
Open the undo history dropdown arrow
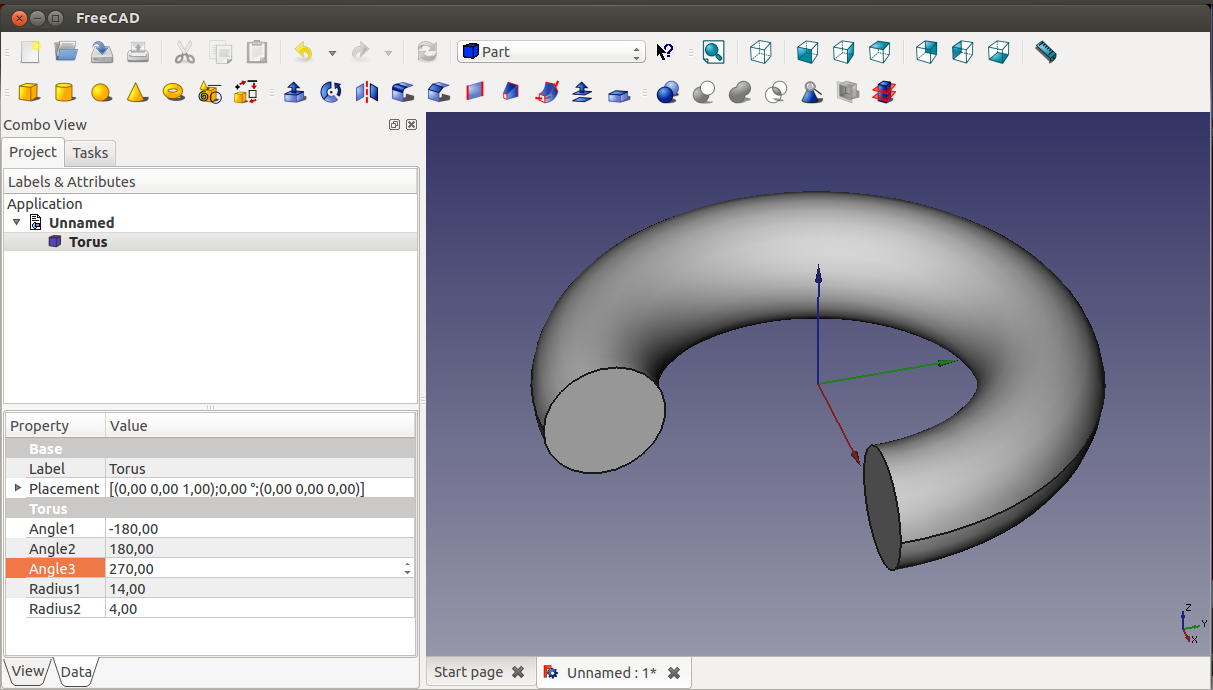pos(332,53)
